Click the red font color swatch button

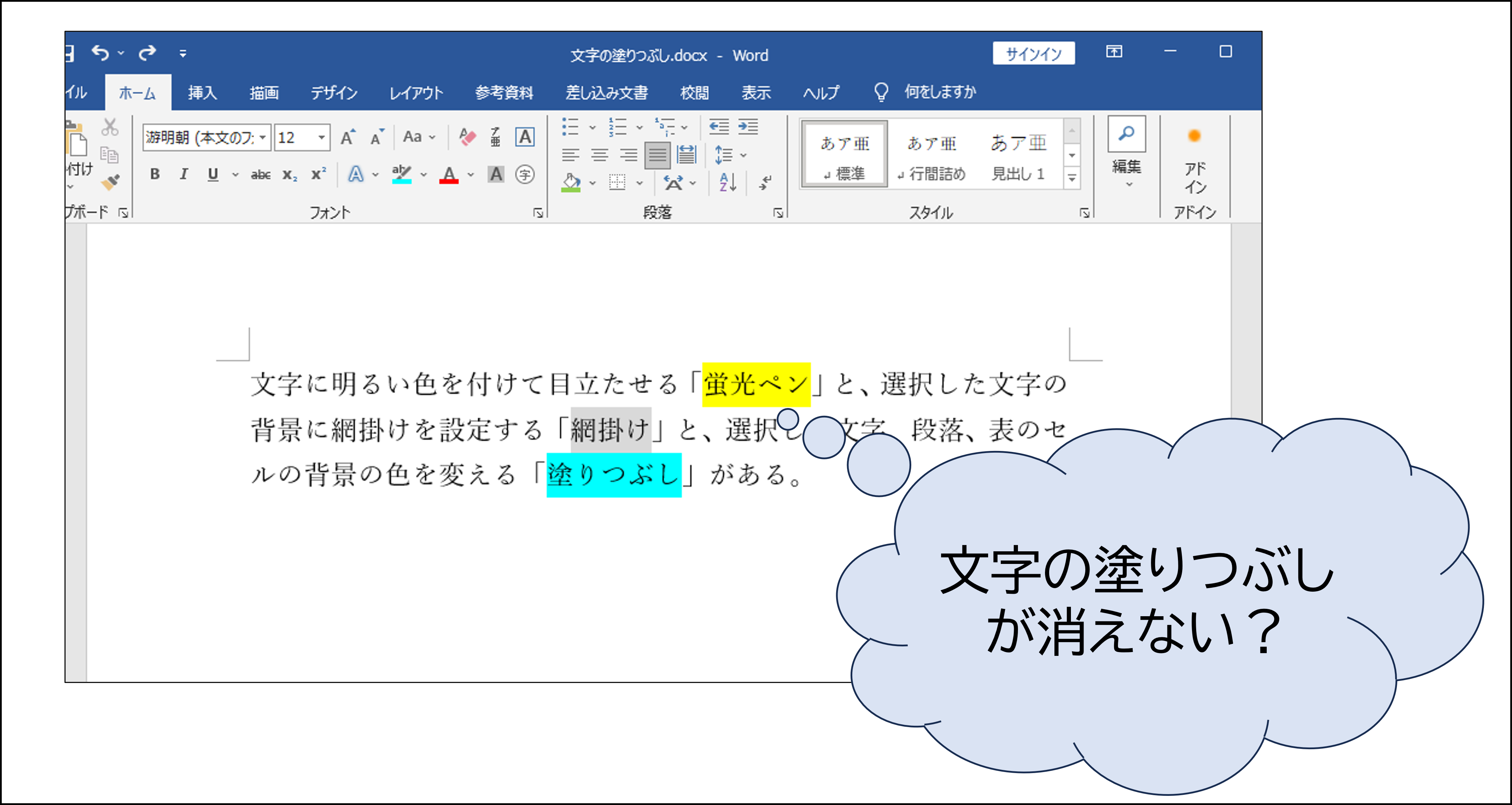[449, 174]
